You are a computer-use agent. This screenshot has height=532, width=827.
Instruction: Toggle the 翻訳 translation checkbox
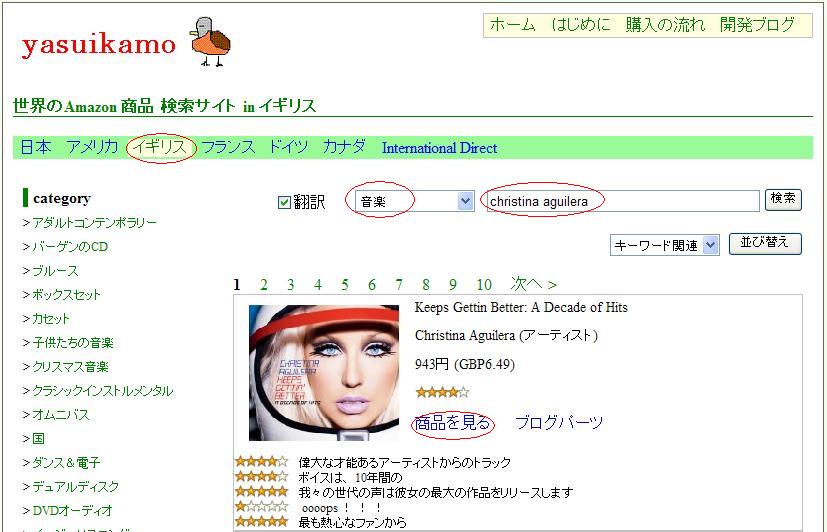[284, 202]
